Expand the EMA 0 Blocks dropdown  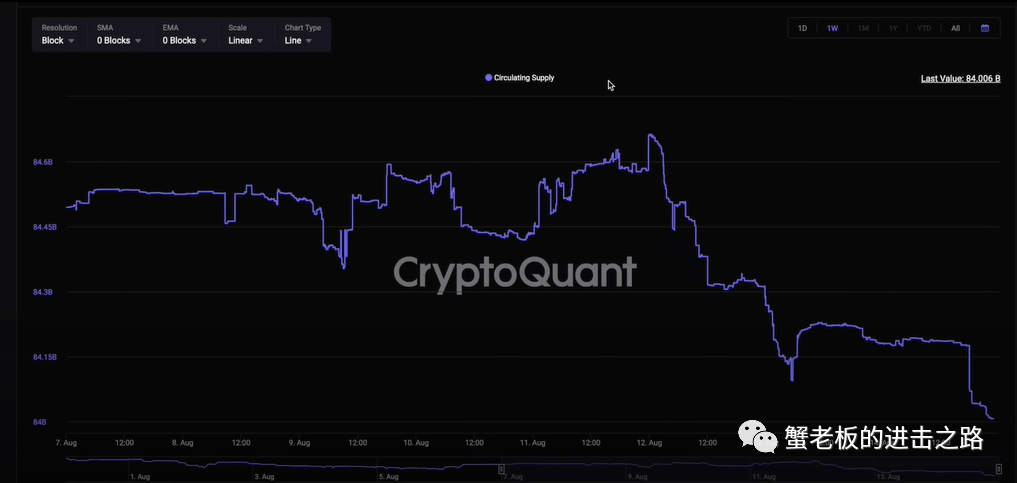[184, 41]
